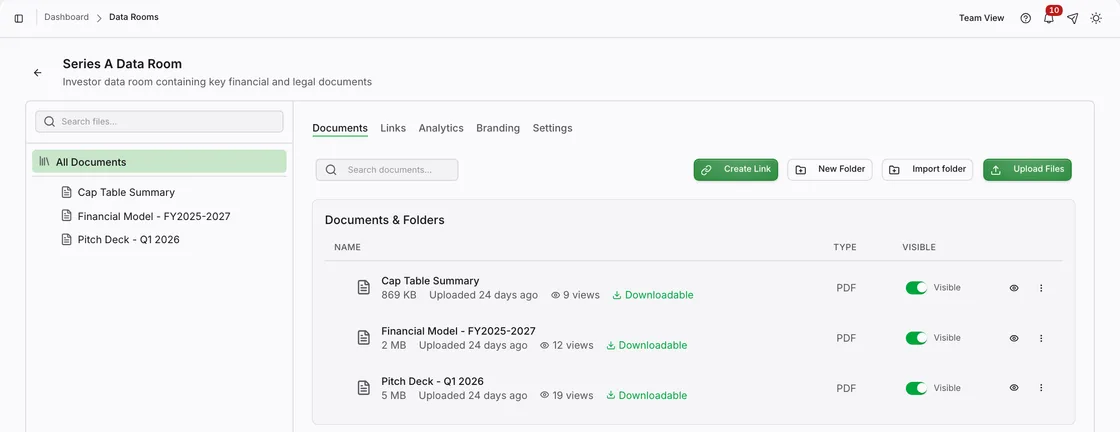Screen dimensions: 1120x432
Task: Go to Dashboard breadcrumb
Action: pos(66,16)
